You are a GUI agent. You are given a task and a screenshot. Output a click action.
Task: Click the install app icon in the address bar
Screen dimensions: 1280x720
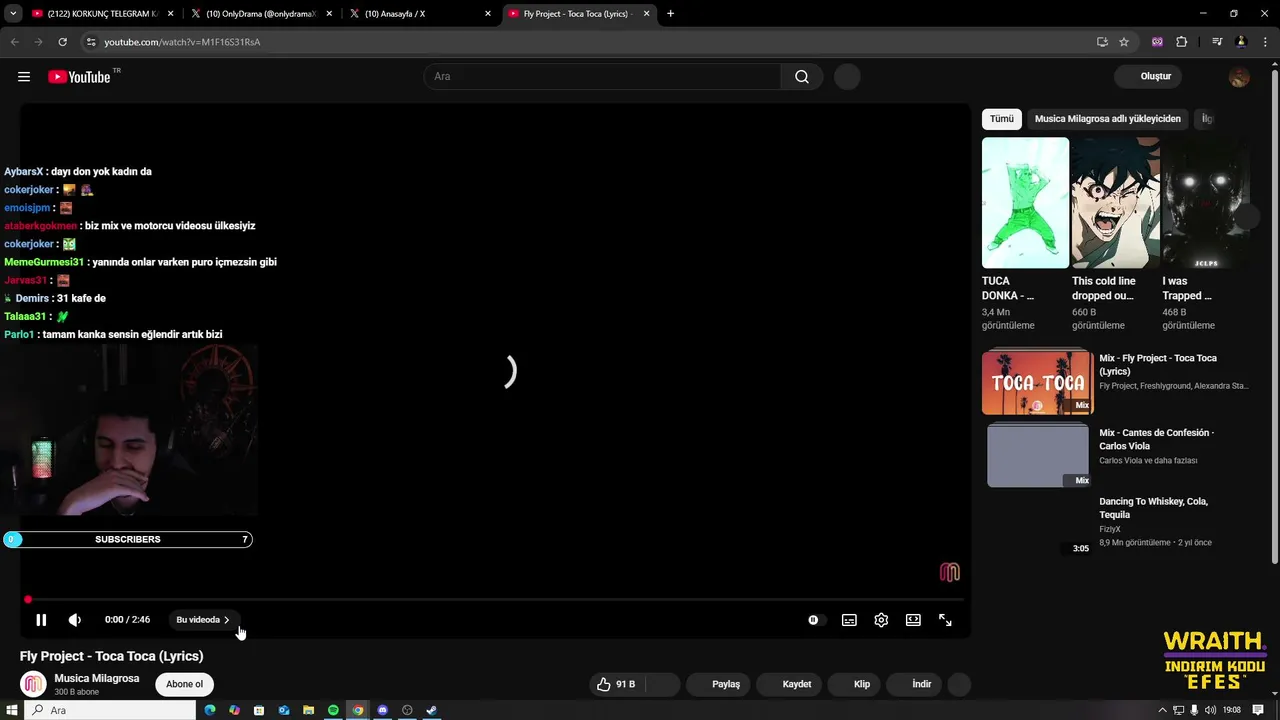point(1102,42)
